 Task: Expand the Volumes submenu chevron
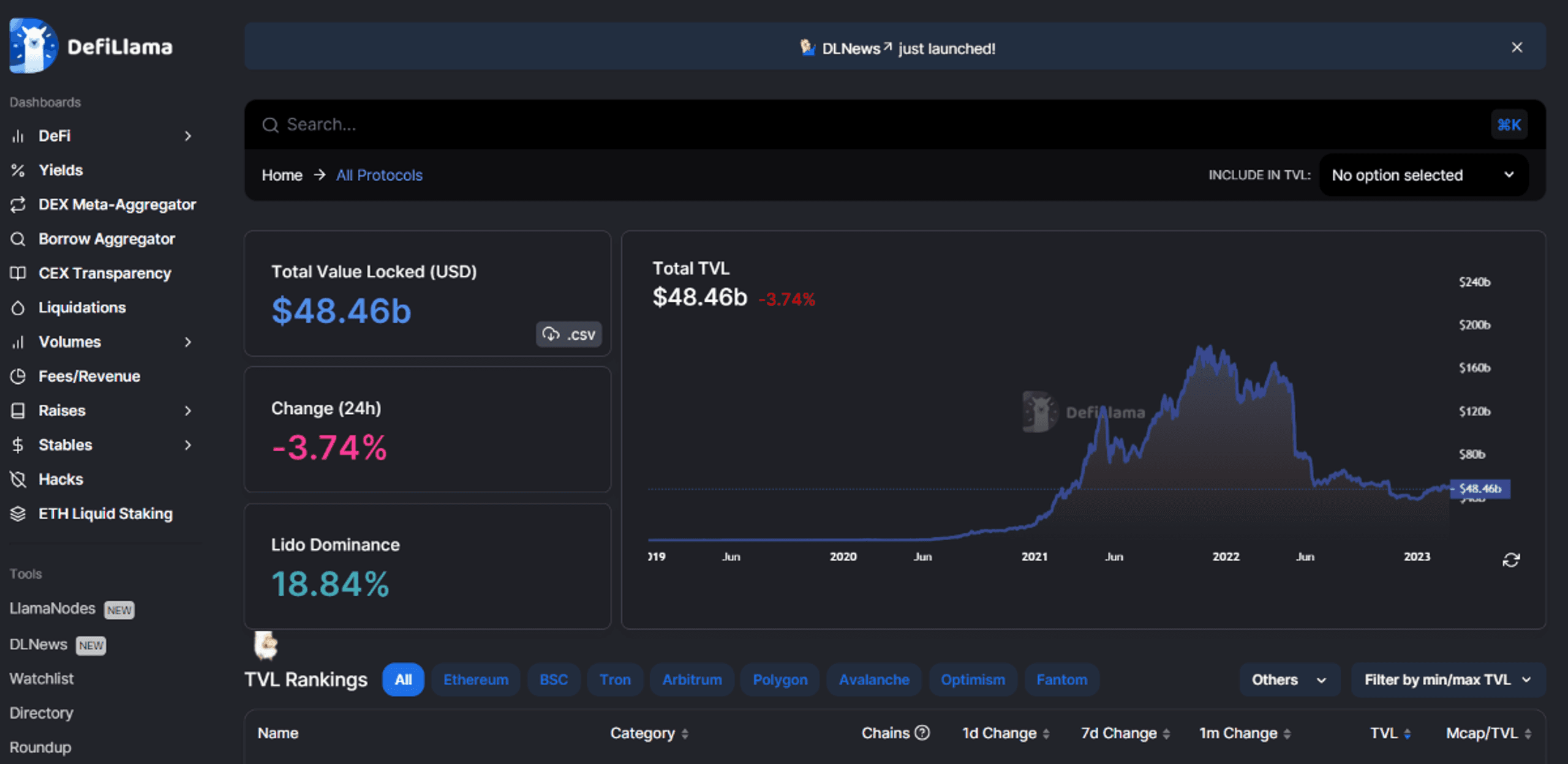click(x=188, y=342)
